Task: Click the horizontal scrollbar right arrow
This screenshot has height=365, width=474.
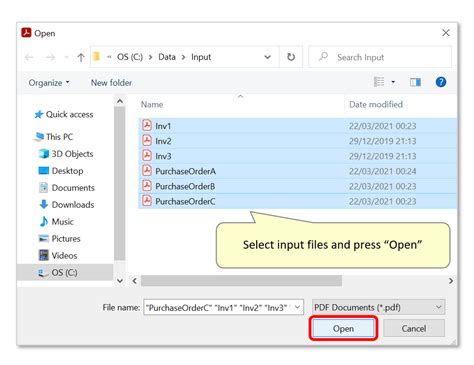Action: [x=451, y=281]
